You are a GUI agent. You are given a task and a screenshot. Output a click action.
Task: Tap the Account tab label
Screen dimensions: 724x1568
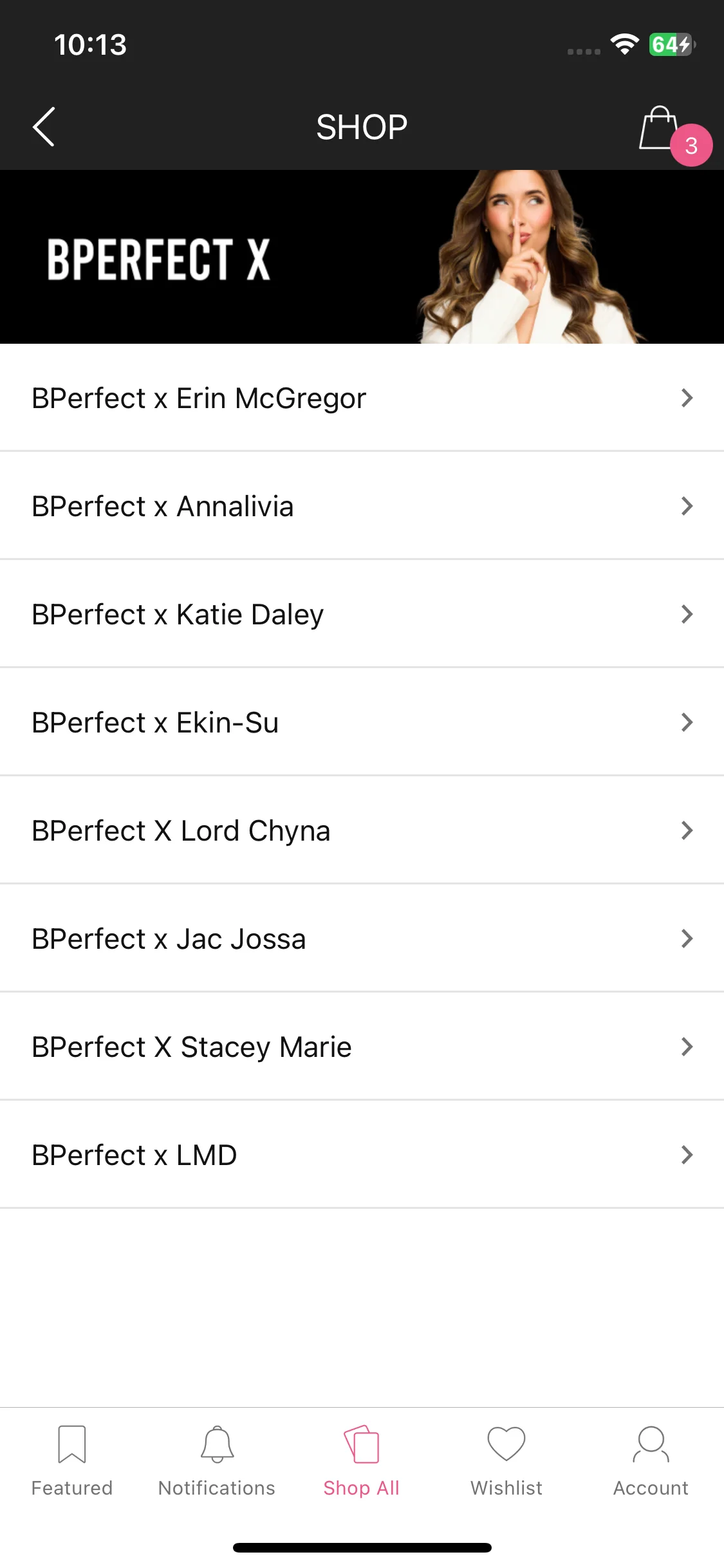(x=651, y=1488)
